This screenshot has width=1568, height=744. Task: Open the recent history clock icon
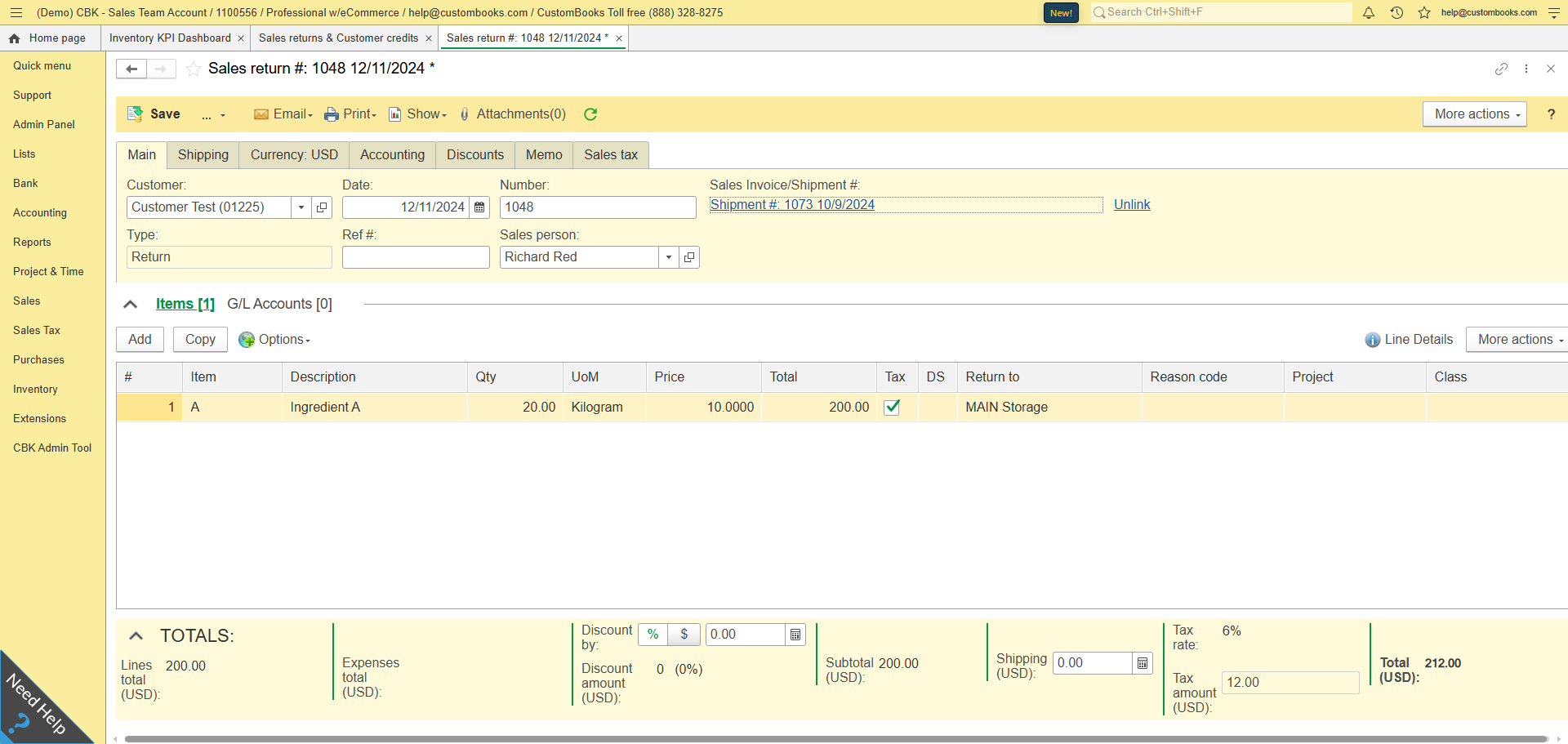click(1396, 12)
